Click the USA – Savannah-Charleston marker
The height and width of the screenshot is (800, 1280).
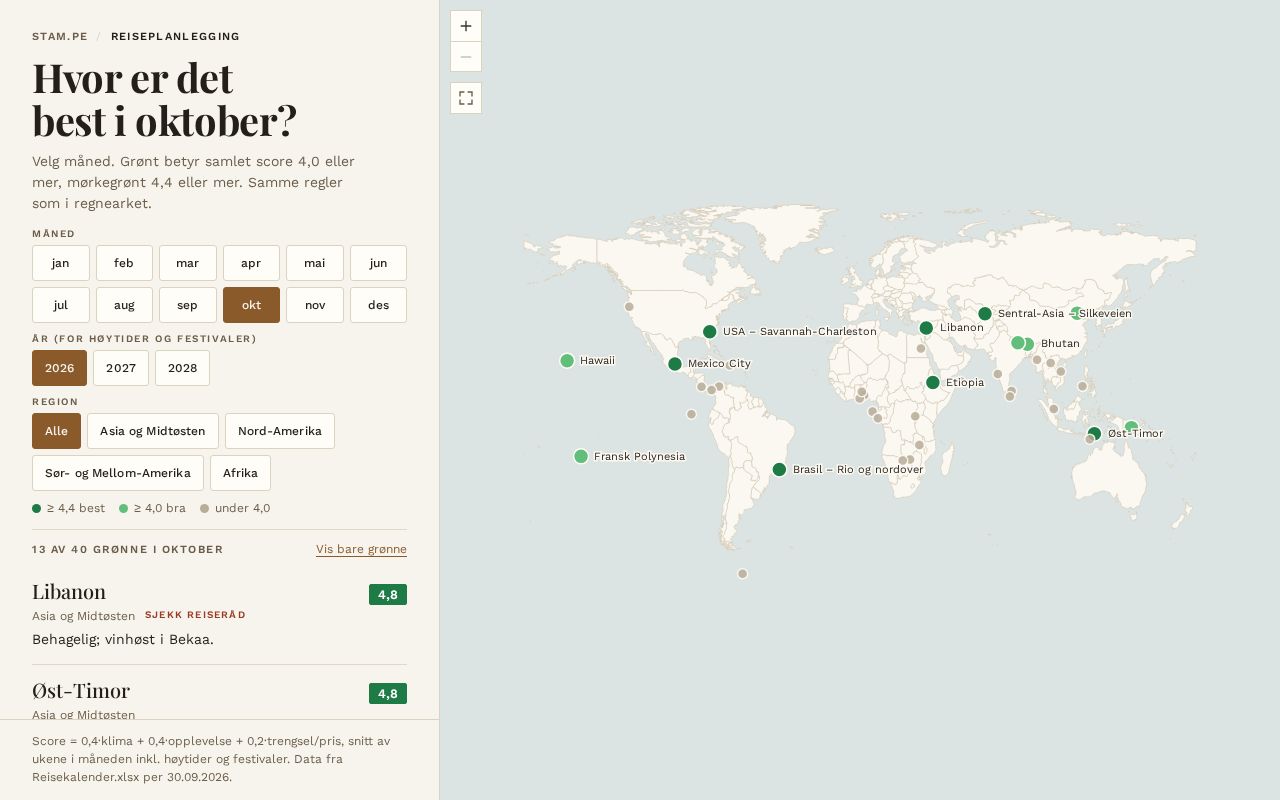coord(710,332)
